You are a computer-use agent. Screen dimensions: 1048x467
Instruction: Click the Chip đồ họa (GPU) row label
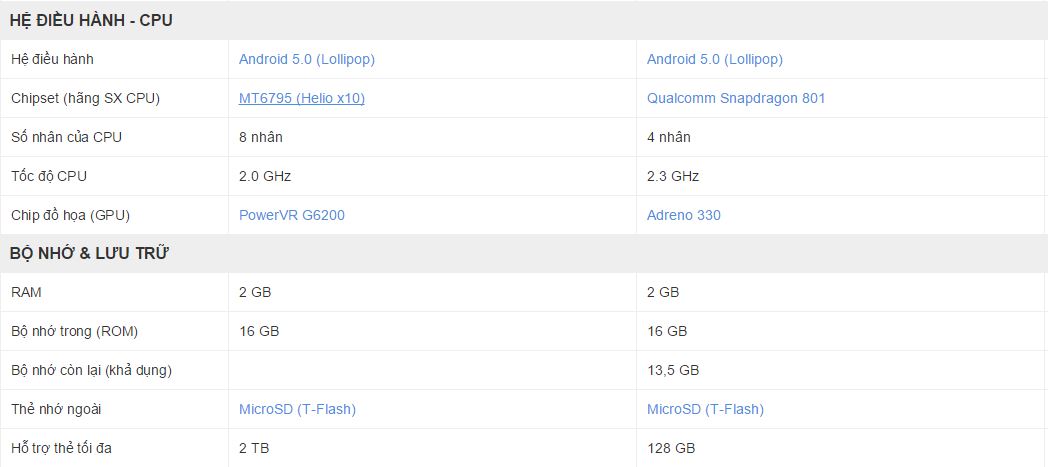click(71, 215)
